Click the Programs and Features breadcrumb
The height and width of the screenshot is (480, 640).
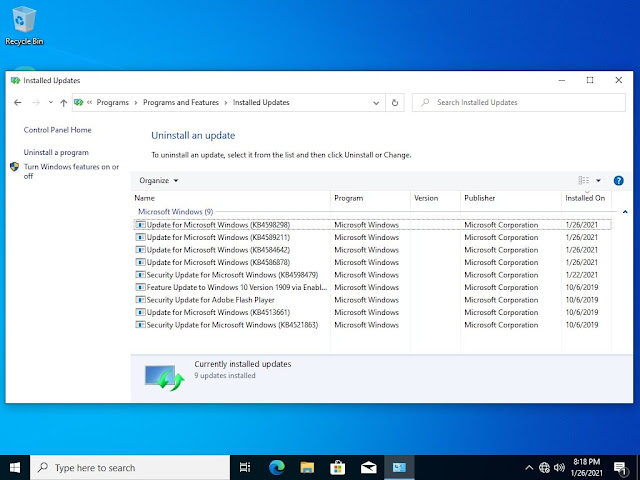(181, 102)
